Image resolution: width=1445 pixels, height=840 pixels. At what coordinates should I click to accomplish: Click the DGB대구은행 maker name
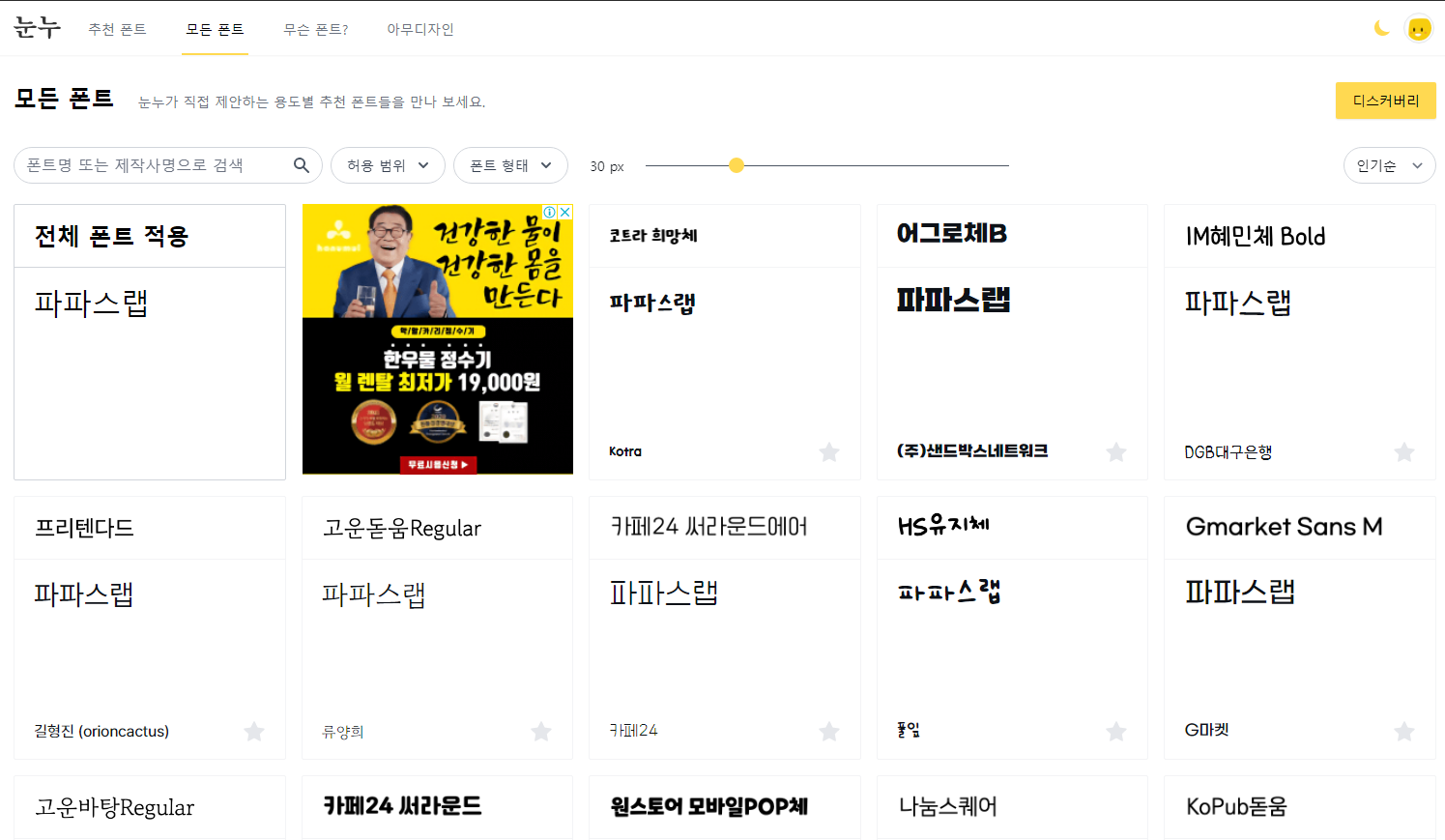[x=1228, y=451]
